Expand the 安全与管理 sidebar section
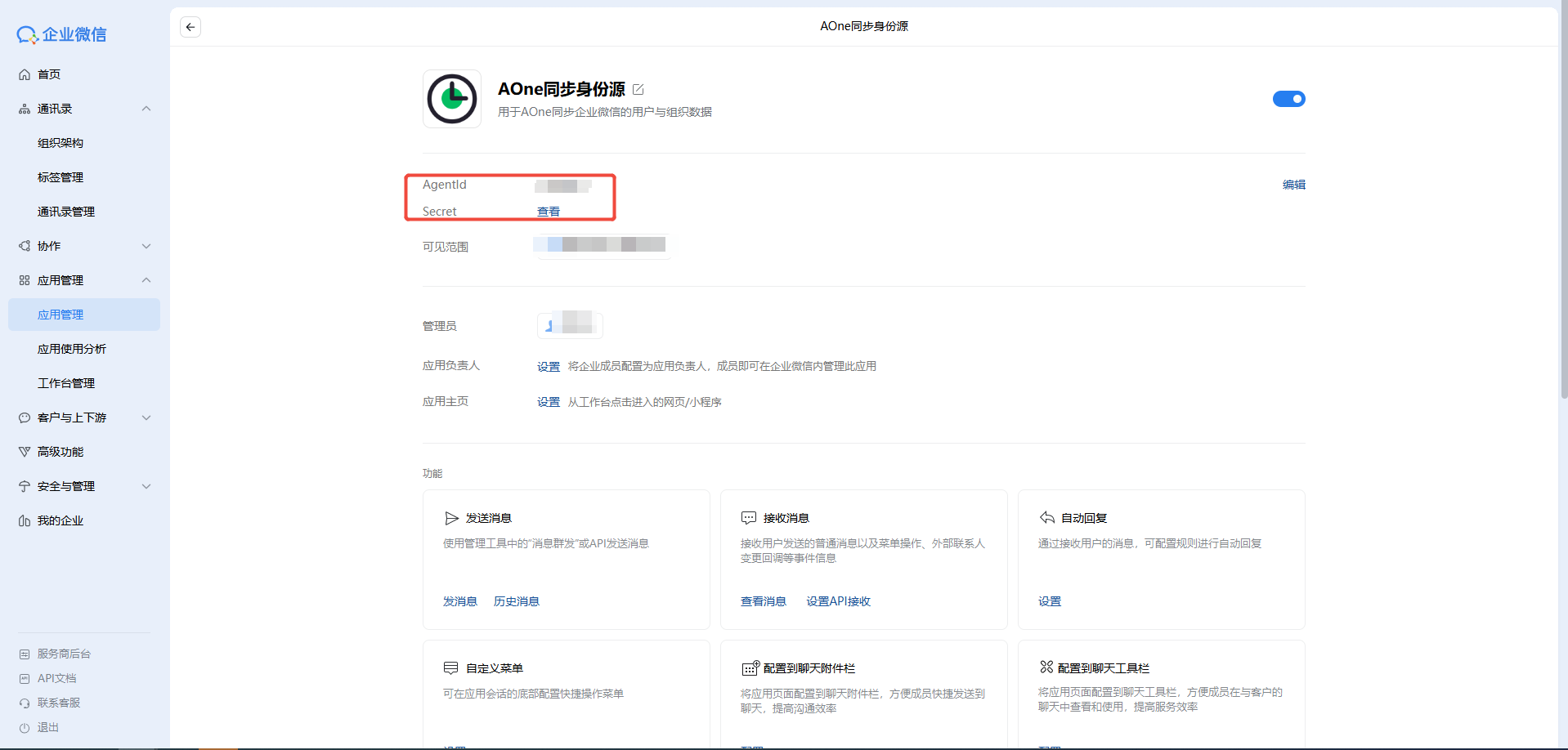Screen dimensions: 1568x750 [x=146, y=486]
